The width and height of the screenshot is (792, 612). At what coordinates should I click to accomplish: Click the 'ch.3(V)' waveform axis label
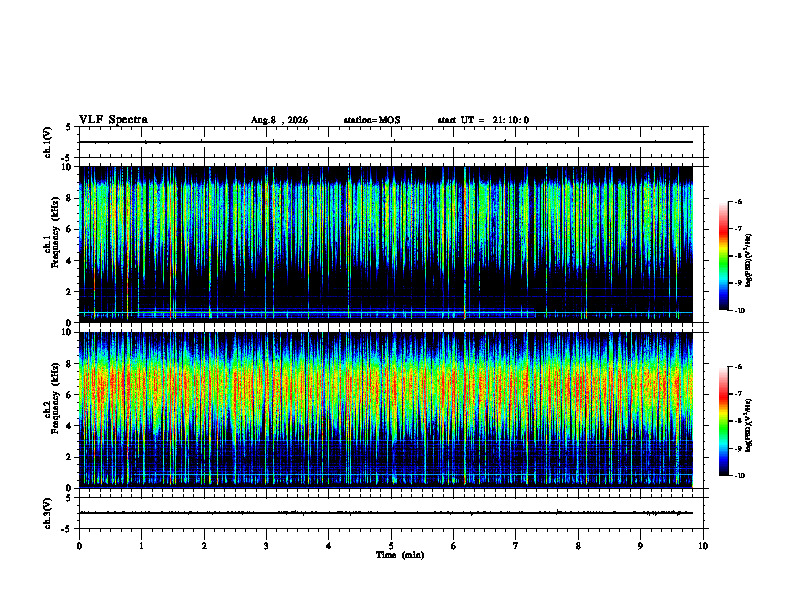click(x=47, y=513)
